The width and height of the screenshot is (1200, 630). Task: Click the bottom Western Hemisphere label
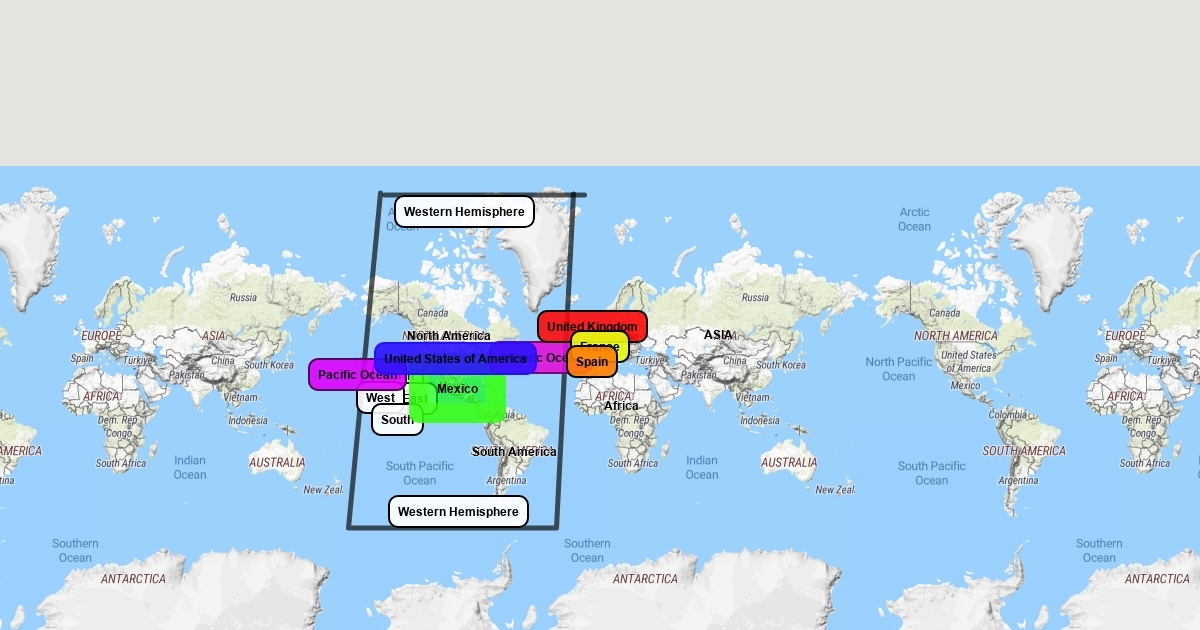pyautogui.click(x=458, y=512)
